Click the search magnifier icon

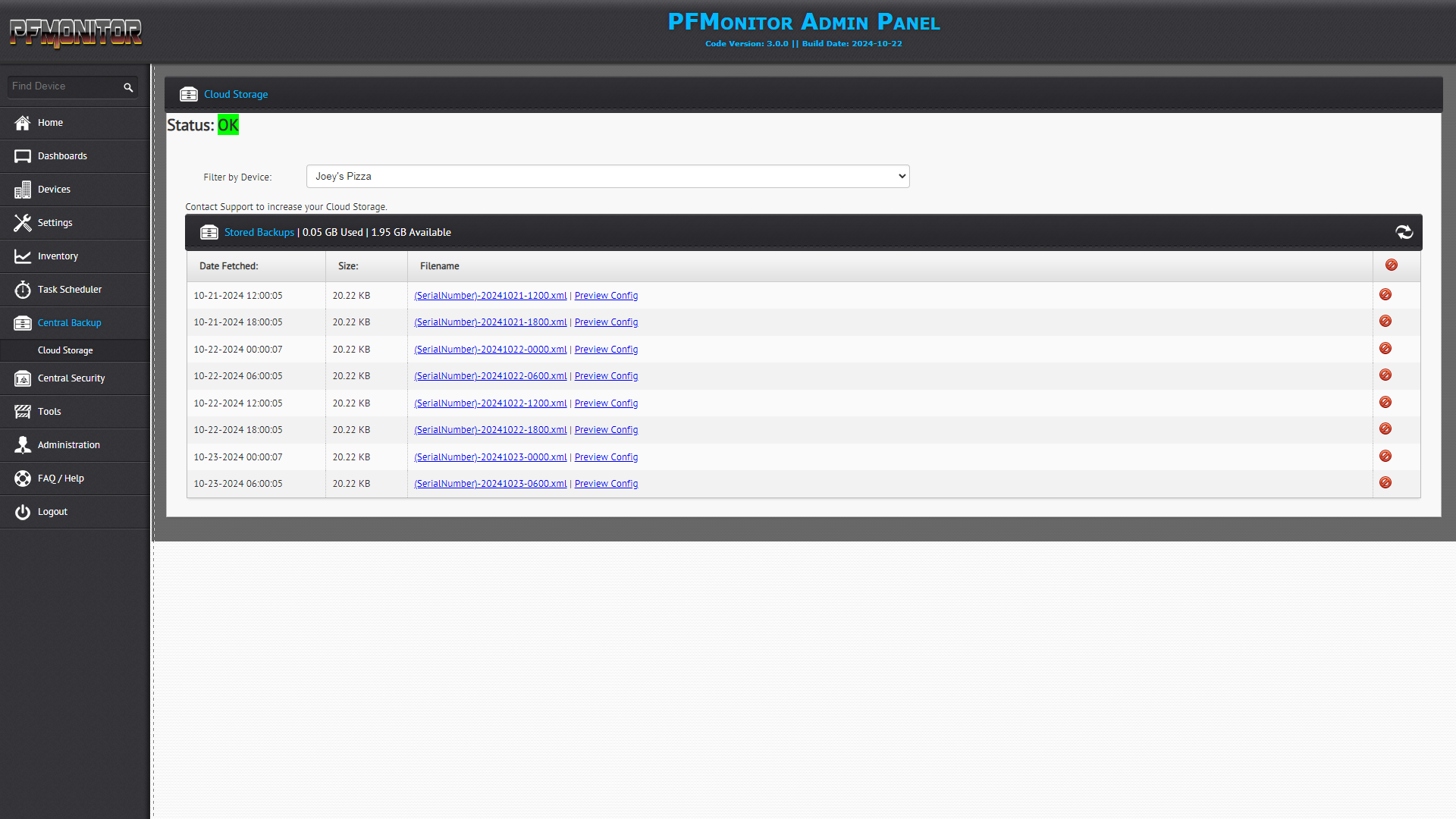tap(128, 87)
